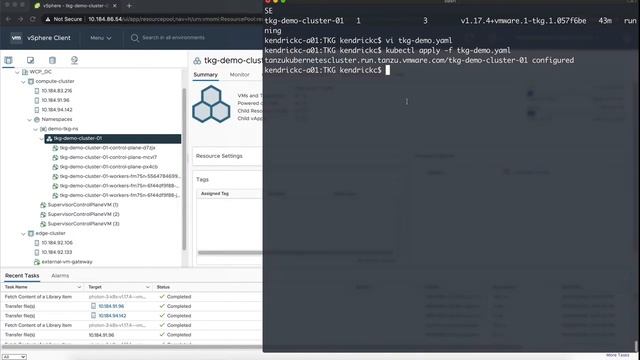Select compute-cluster in the inventory tree
This screenshot has height=360, width=640.
point(55,81)
